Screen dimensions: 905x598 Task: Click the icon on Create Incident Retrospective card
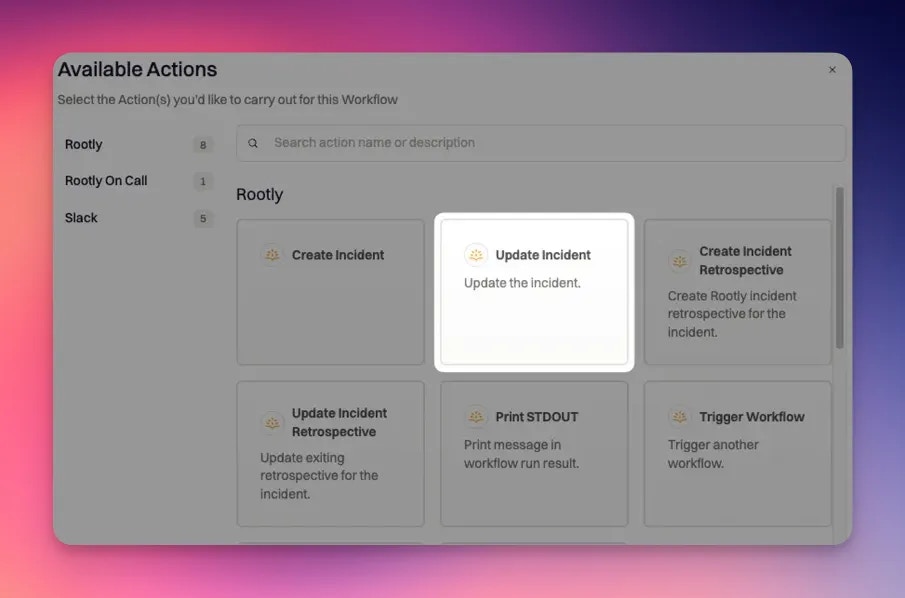pos(679,261)
